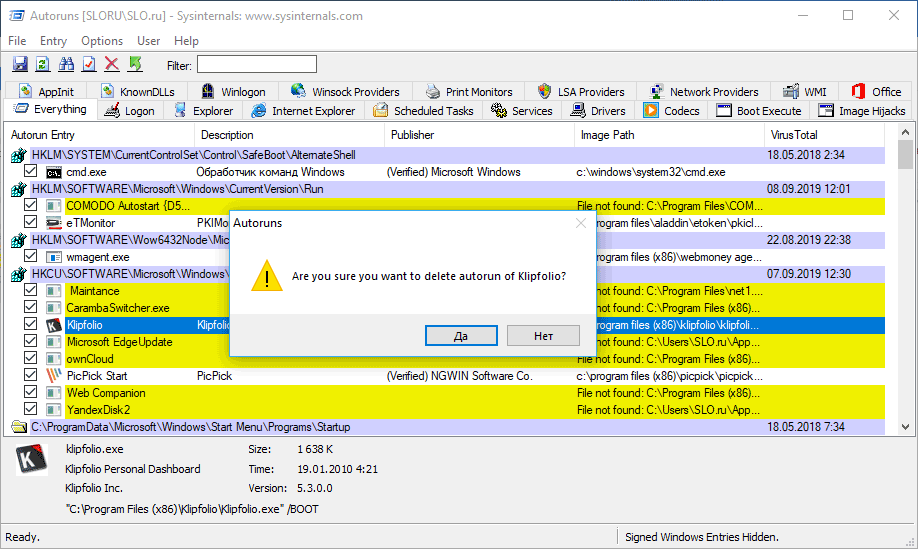Switch to the LSA Providers tab
Screen dimensions: 918x549
click(581, 92)
